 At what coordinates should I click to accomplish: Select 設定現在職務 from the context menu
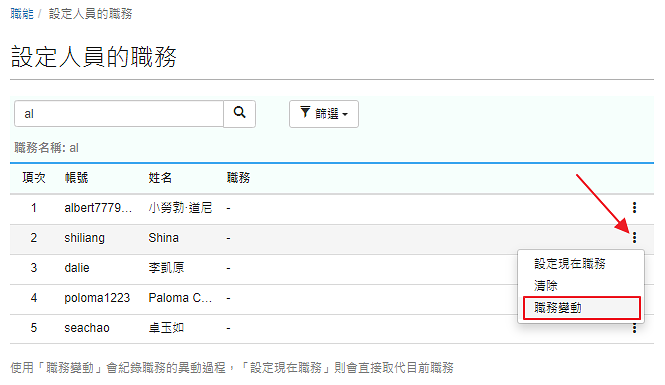(570, 264)
